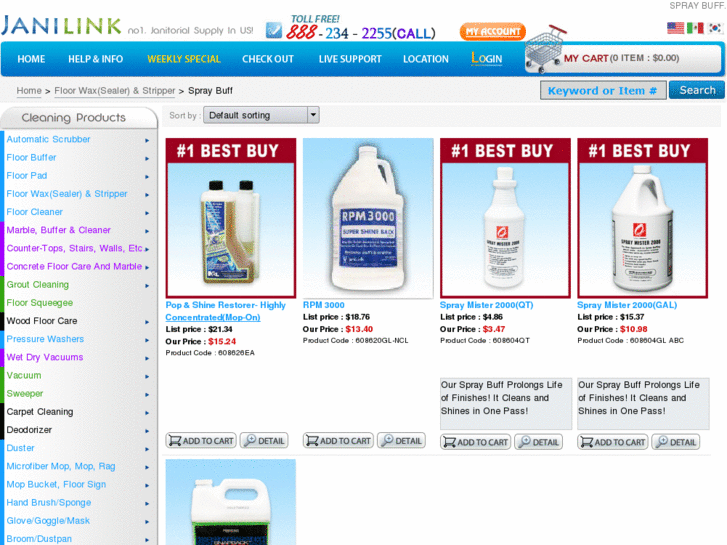Open the Default sorting dropdown
The width and height of the screenshot is (727, 545).
261,115
